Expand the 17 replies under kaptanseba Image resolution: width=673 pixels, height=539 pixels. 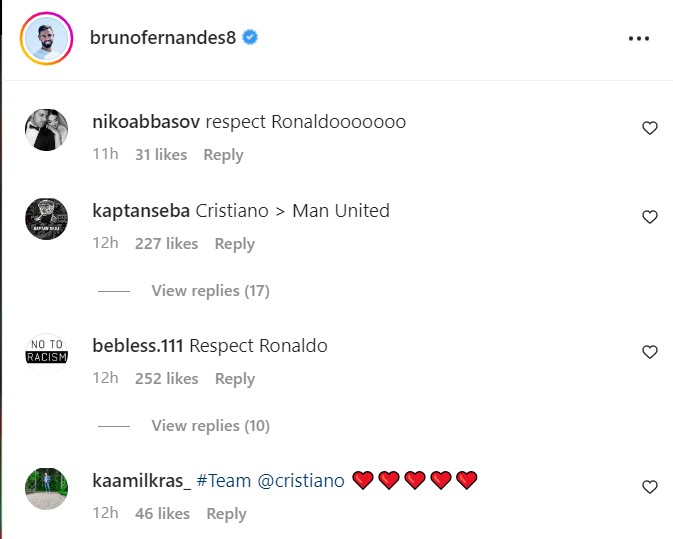210,291
